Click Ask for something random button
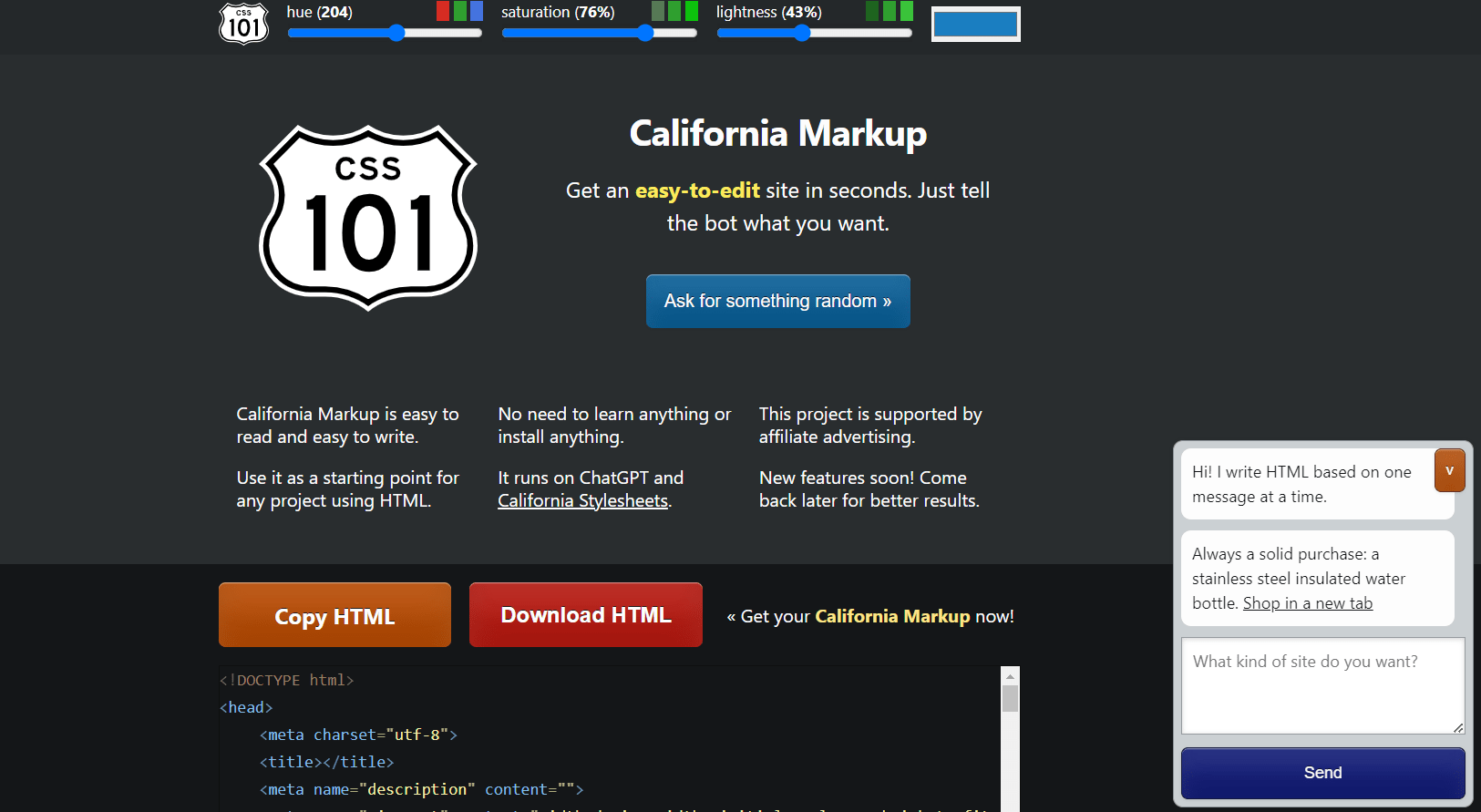 click(778, 301)
